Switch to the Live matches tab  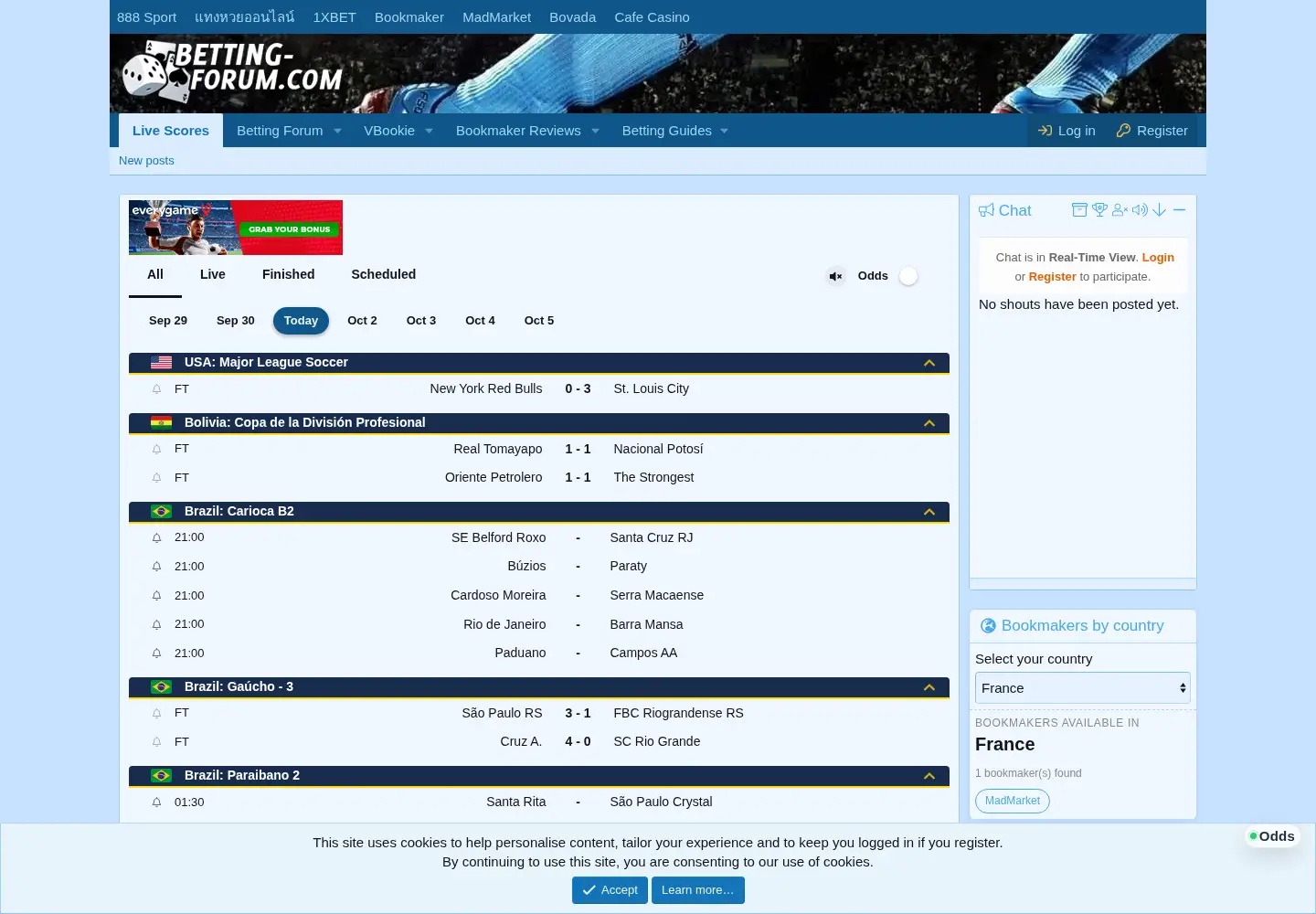[213, 274]
